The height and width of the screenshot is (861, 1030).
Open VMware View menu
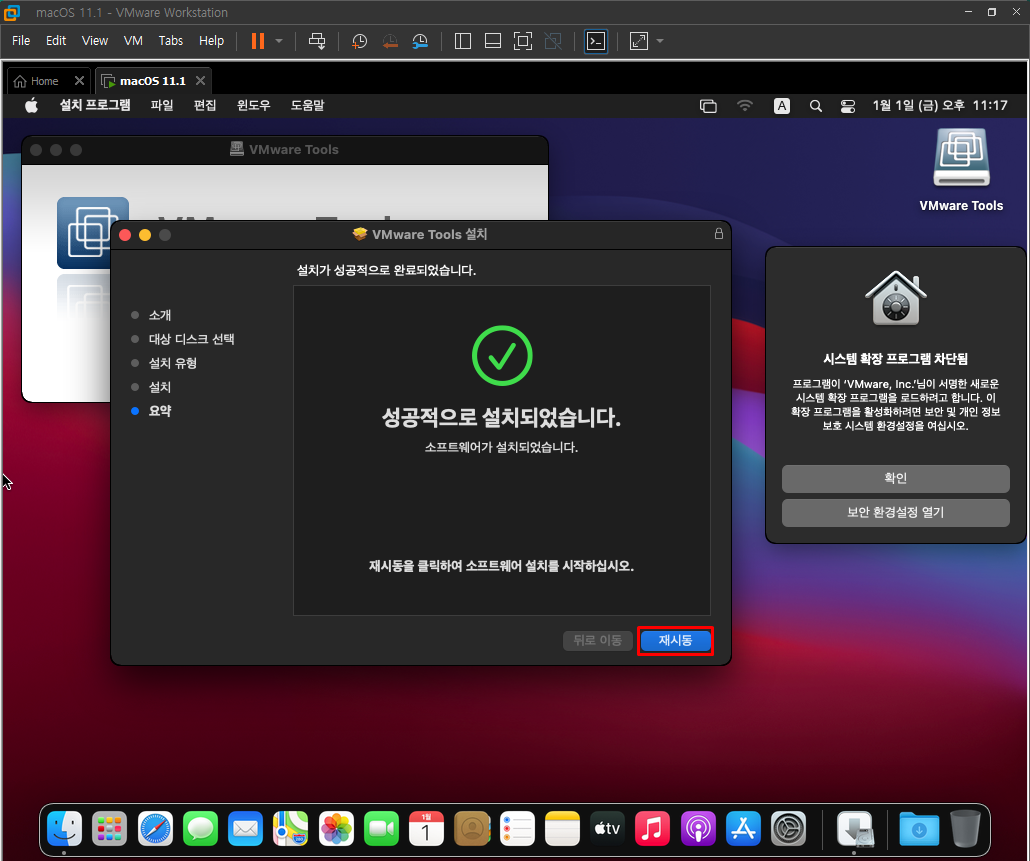pos(95,41)
